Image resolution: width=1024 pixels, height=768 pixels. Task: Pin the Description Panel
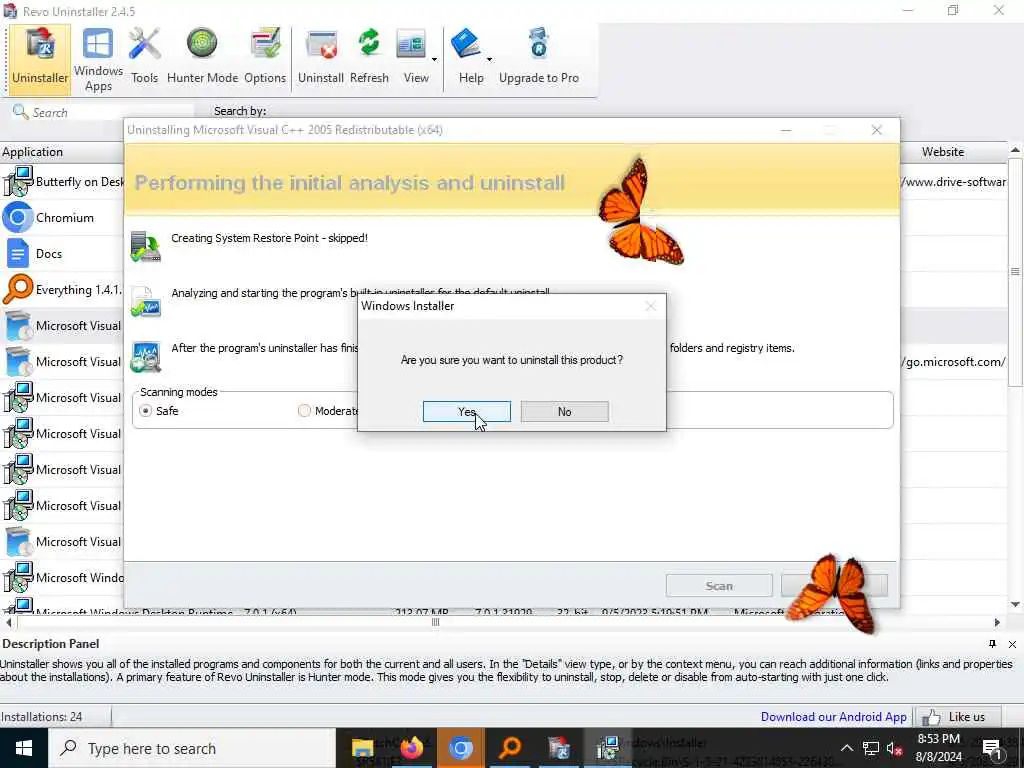[x=993, y=644]
